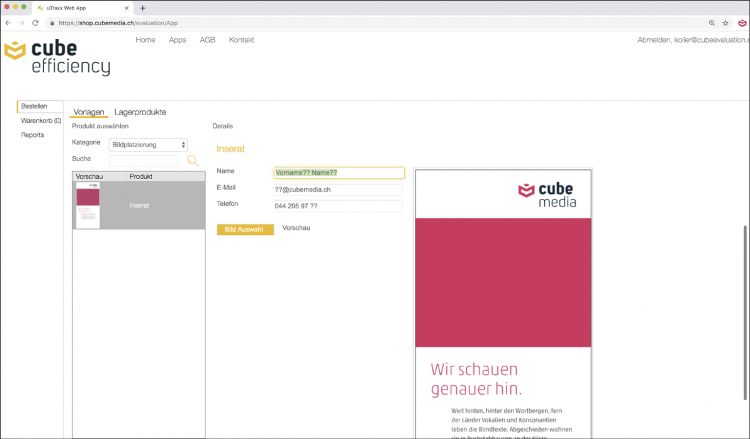Image resolution: width=750 pixels, height=439 pixels.
Task: Open Apps in the top navigation
Action: point(177,40)
